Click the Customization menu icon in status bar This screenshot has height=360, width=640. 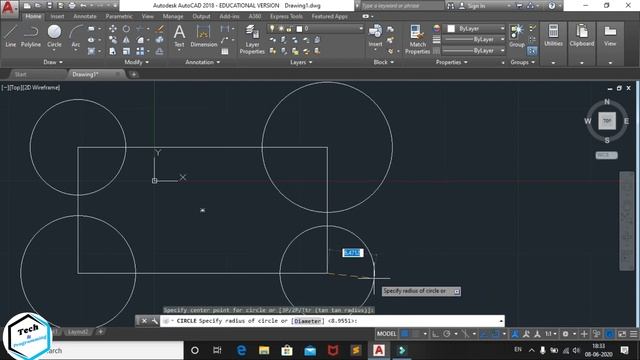[633, 334]
